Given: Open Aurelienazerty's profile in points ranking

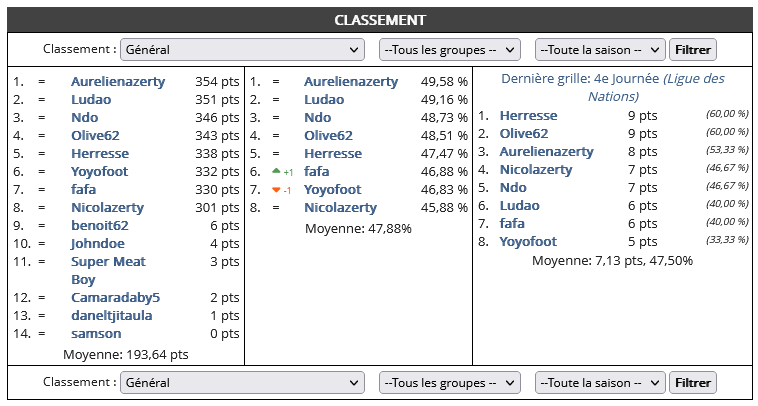Looking at the screenshot, I should pos(118,82).
